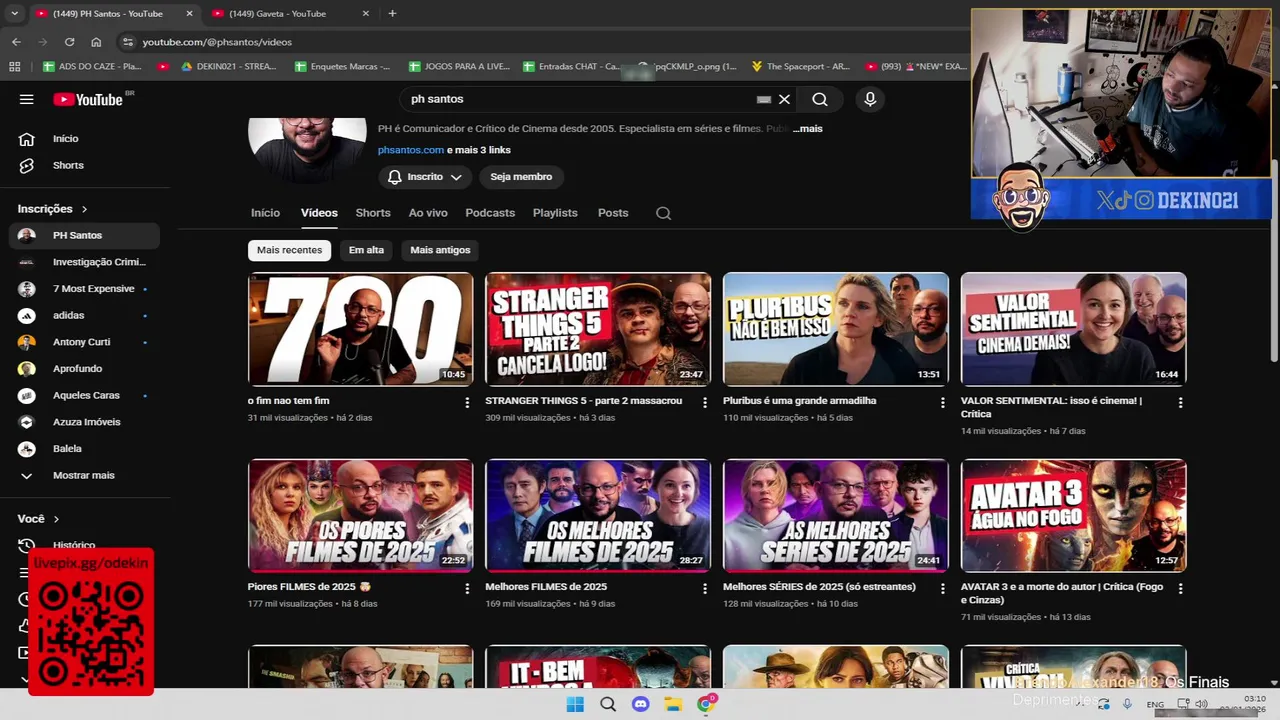
Task: Click the magnifier search button beside the search box
Action: click(x=820, y=99)
